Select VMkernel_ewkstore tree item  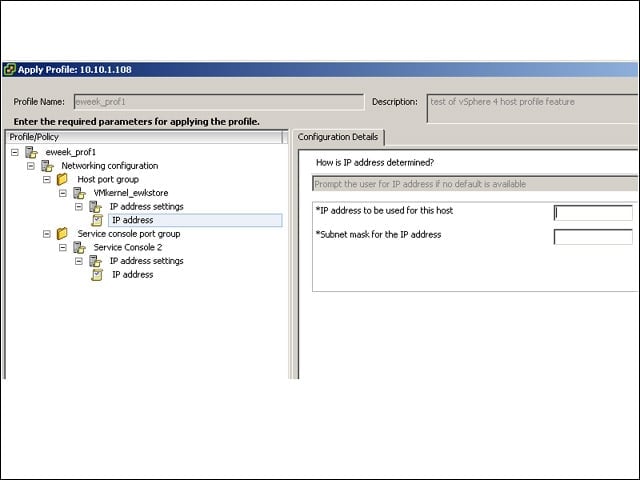[131, 193]
